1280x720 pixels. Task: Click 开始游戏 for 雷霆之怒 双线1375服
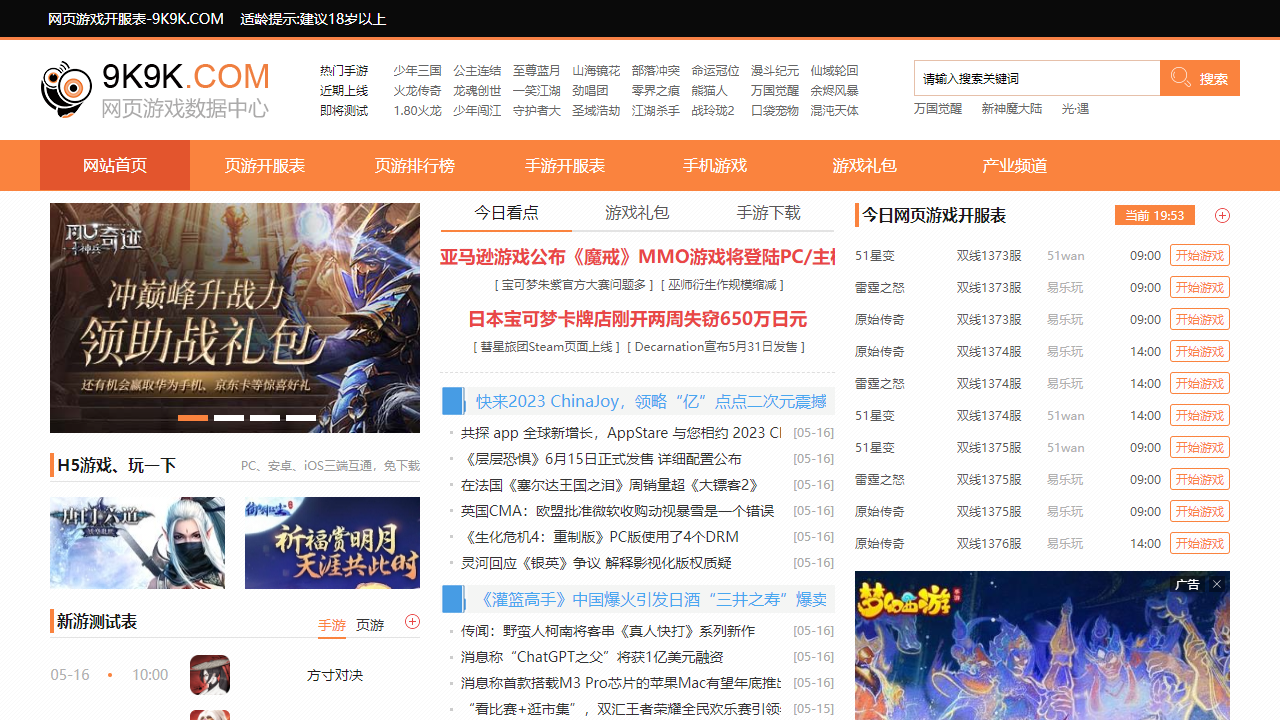pos(1200,479)
